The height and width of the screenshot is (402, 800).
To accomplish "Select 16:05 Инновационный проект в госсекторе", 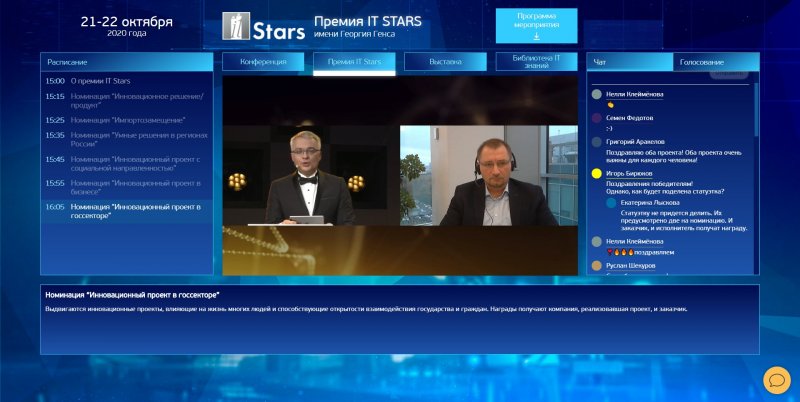I will tap(127, 211).
